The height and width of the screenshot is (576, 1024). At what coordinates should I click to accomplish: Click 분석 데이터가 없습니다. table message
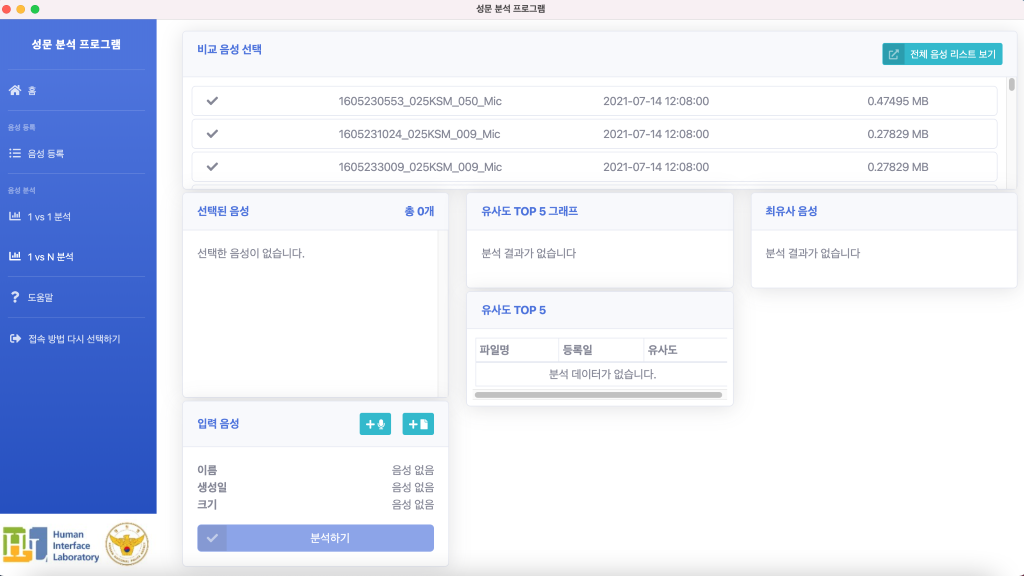pos(602,374)
